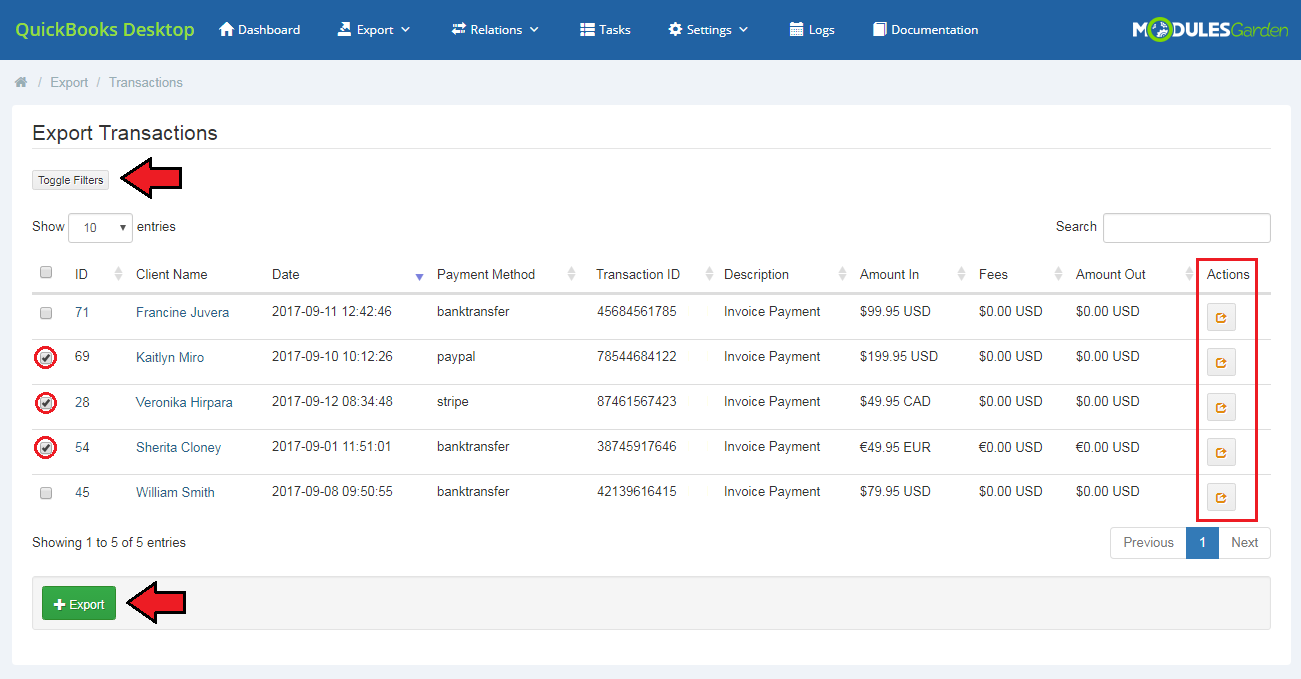Image resolution: width=1301 pixels, height=679 pixels.
Task: Click amount $49.95 CAD
Action: point(895,401)
